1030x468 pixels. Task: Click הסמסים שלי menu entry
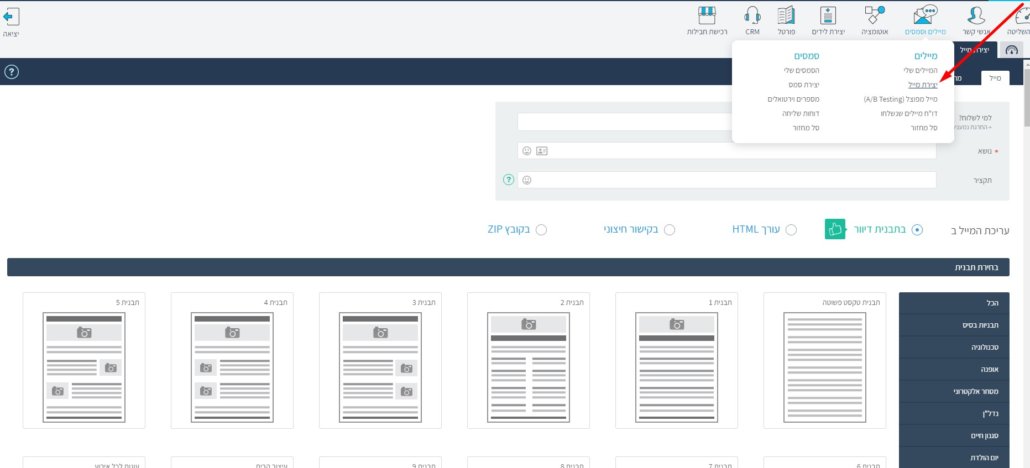tap(802, 70)
